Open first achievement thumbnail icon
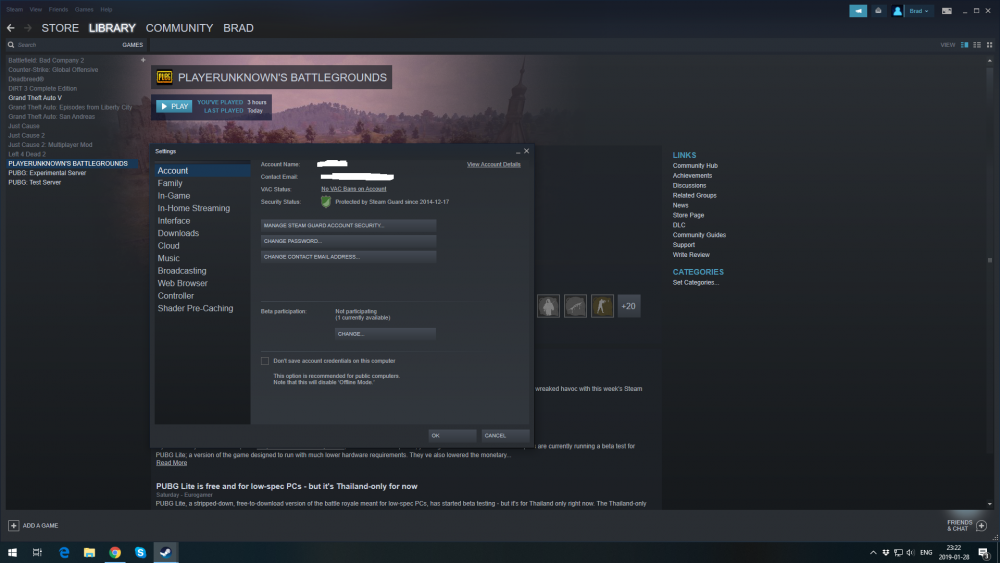Screen dimensions: 1000x563 pos(548,306)
